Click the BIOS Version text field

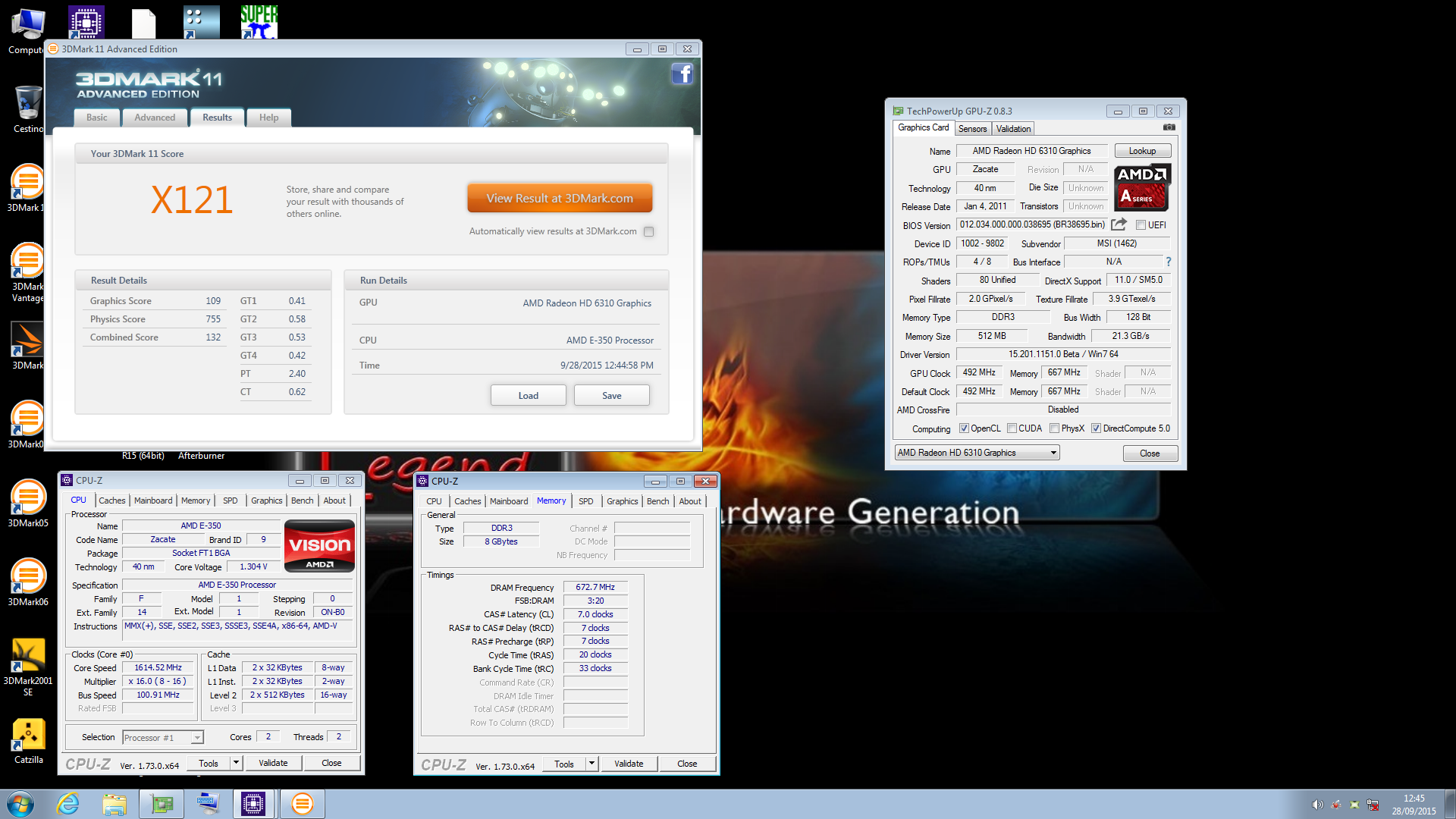pos(1032,224)
